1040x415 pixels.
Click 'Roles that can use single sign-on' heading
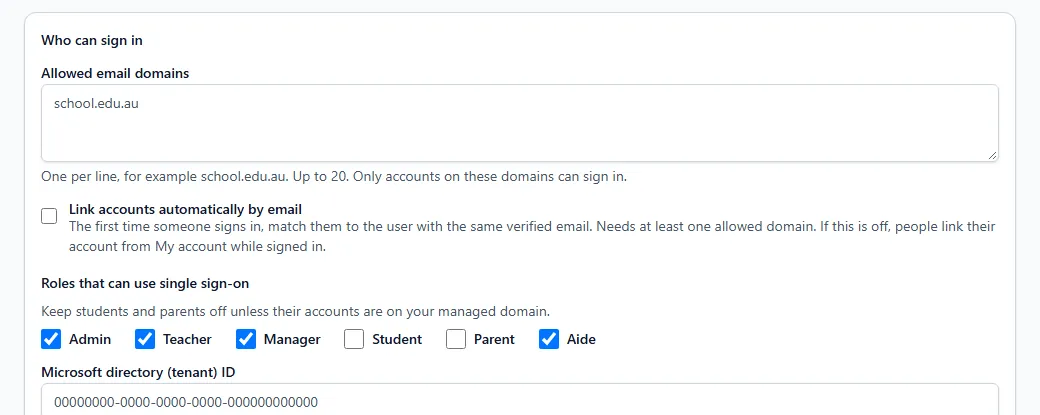[x=145, y=284]
